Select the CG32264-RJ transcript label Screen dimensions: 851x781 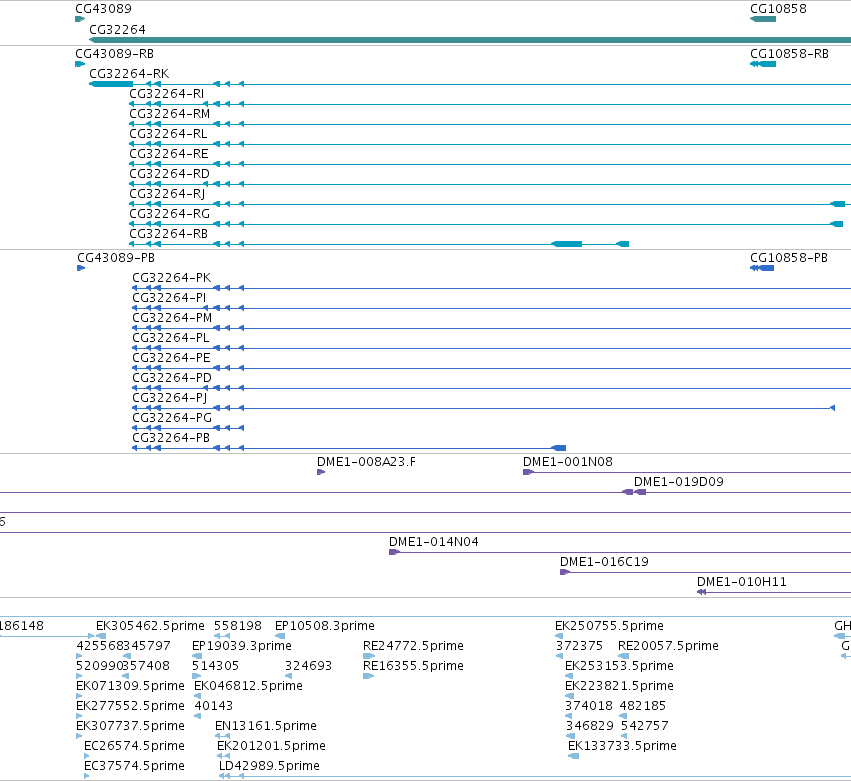167,194
